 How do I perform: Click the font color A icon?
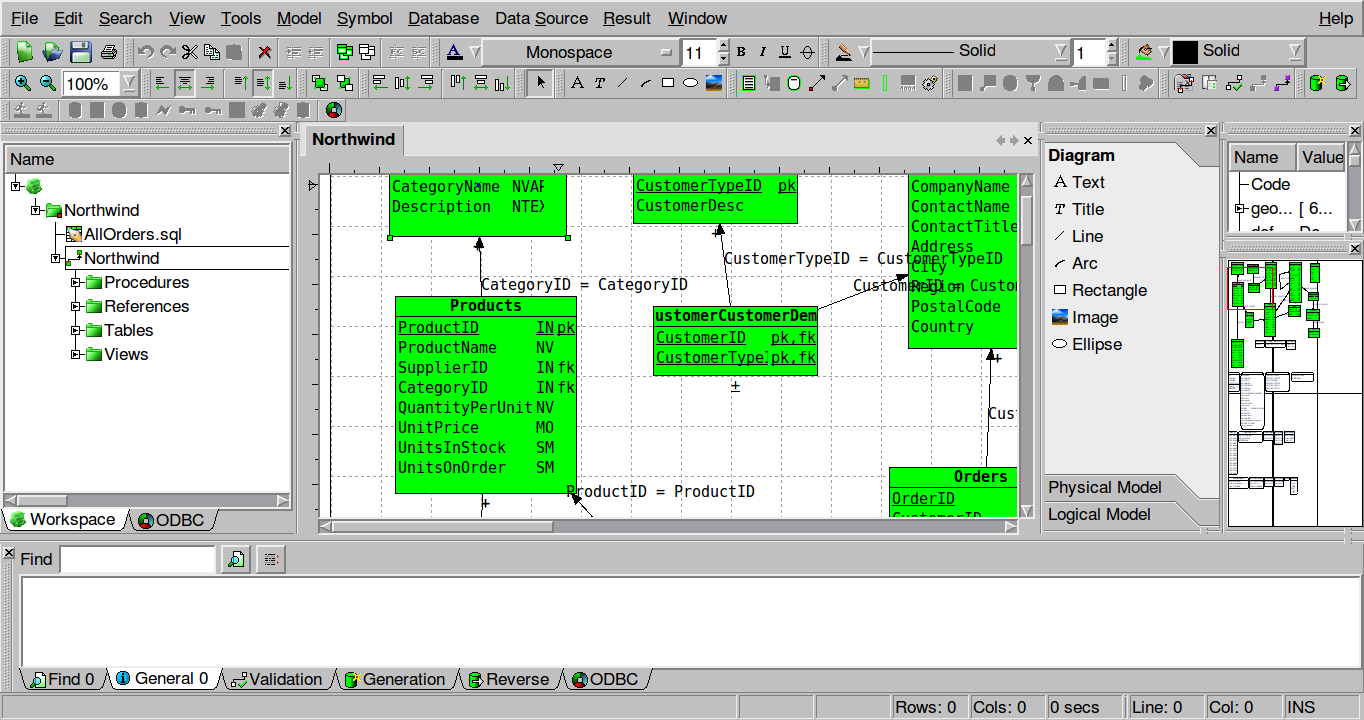click(x=454, y=52)
